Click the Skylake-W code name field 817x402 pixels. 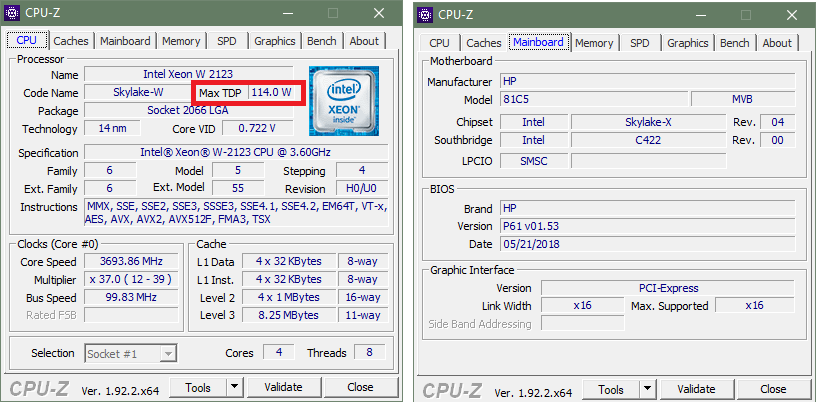(x=138, y=93)
